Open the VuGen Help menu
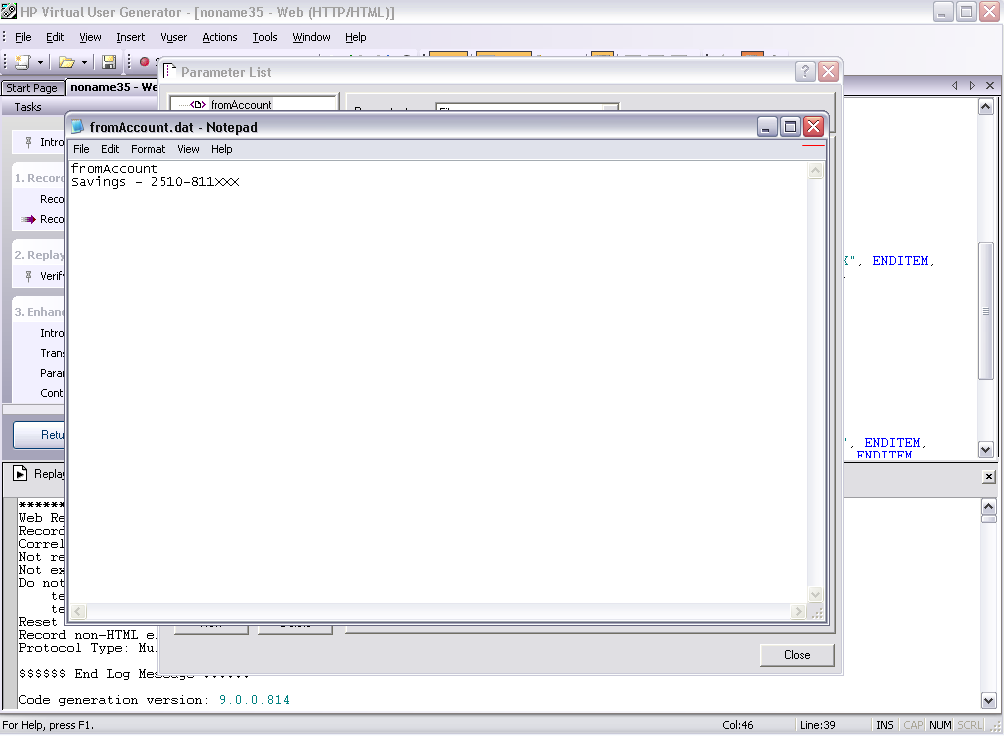 [355, 37]
